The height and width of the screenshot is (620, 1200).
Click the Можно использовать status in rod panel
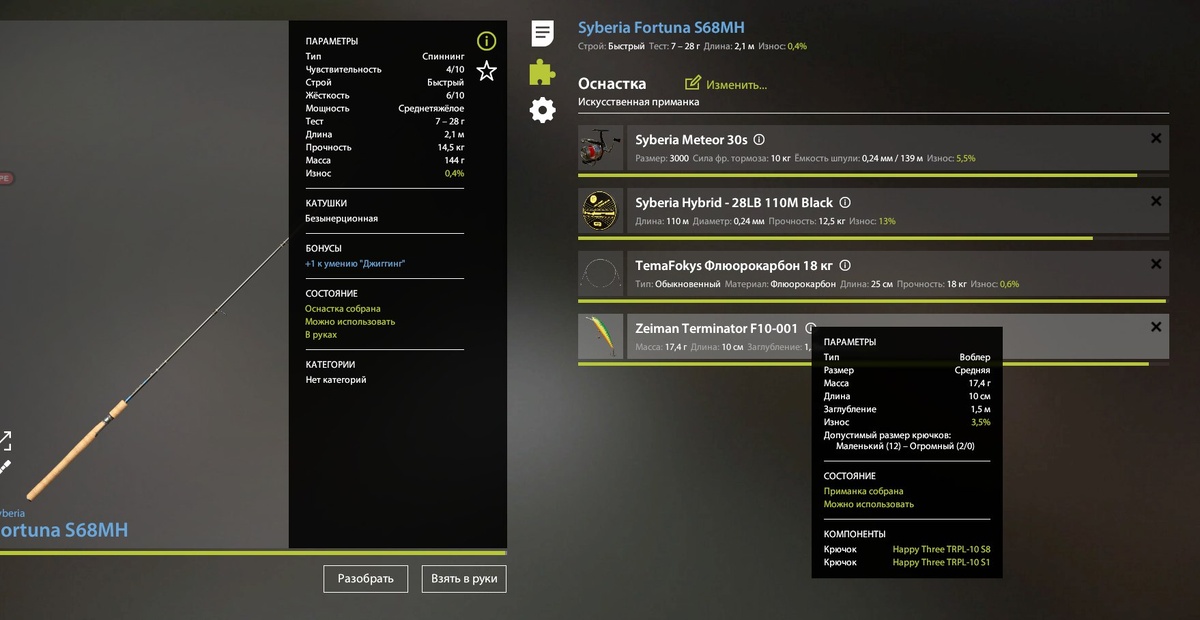(350, 322)
